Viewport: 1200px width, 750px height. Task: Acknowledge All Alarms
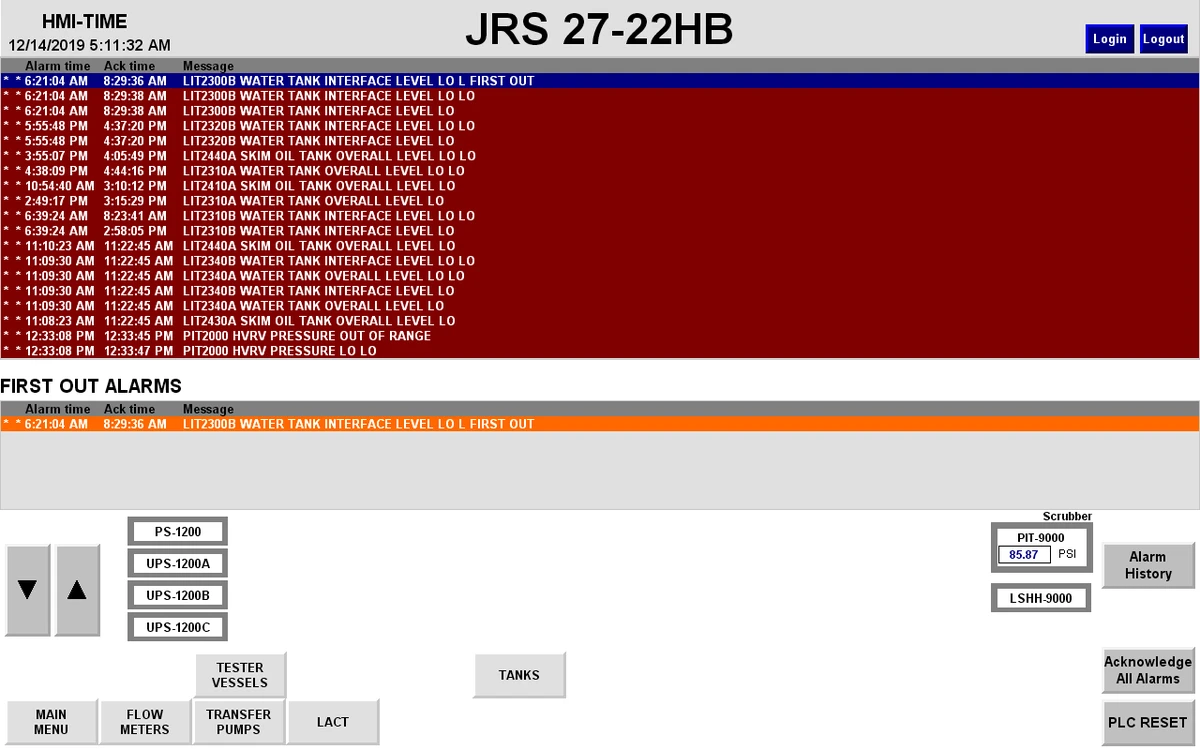(x=1148, y=670)
